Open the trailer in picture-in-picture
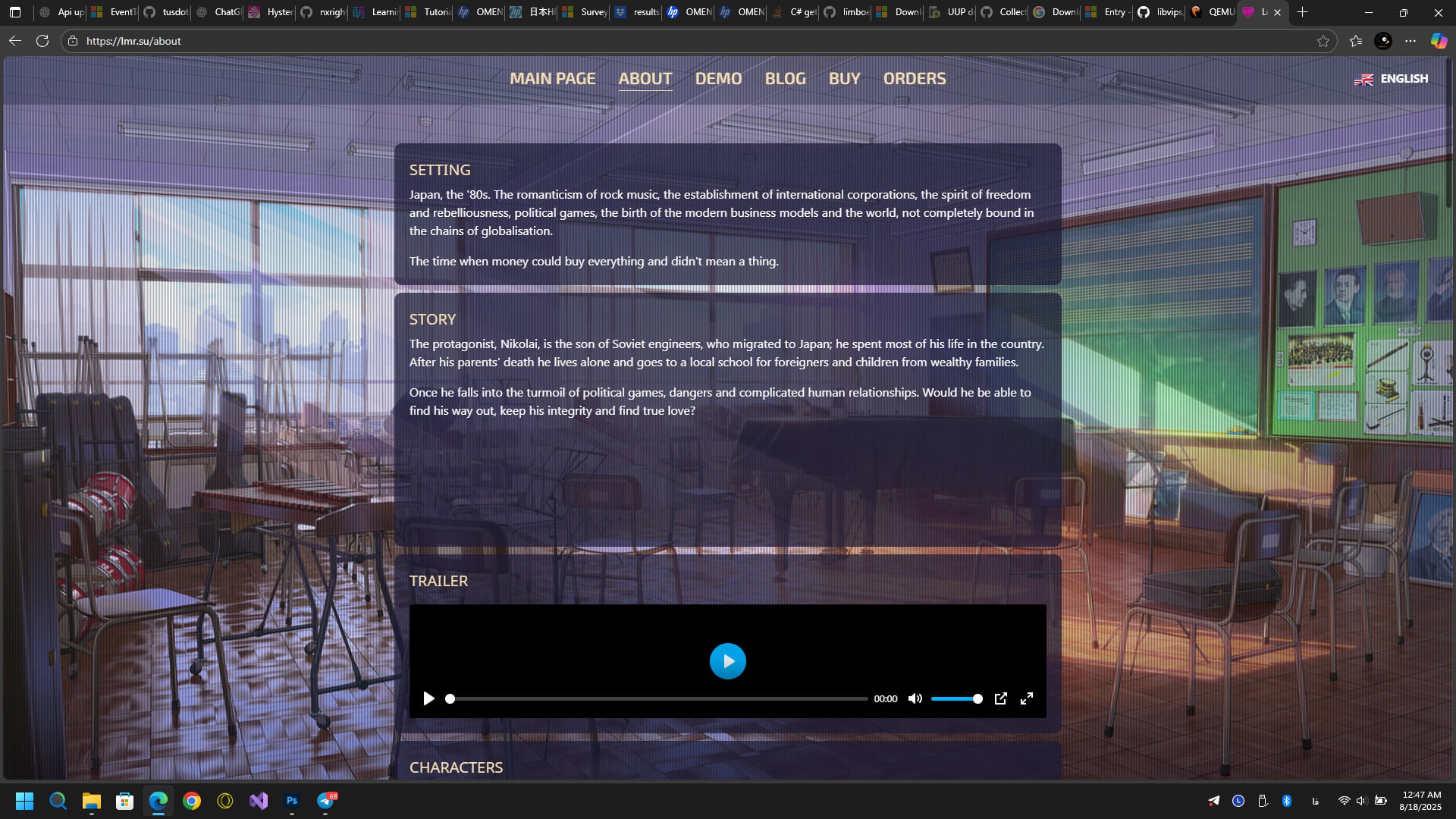 coord(1000,698)
